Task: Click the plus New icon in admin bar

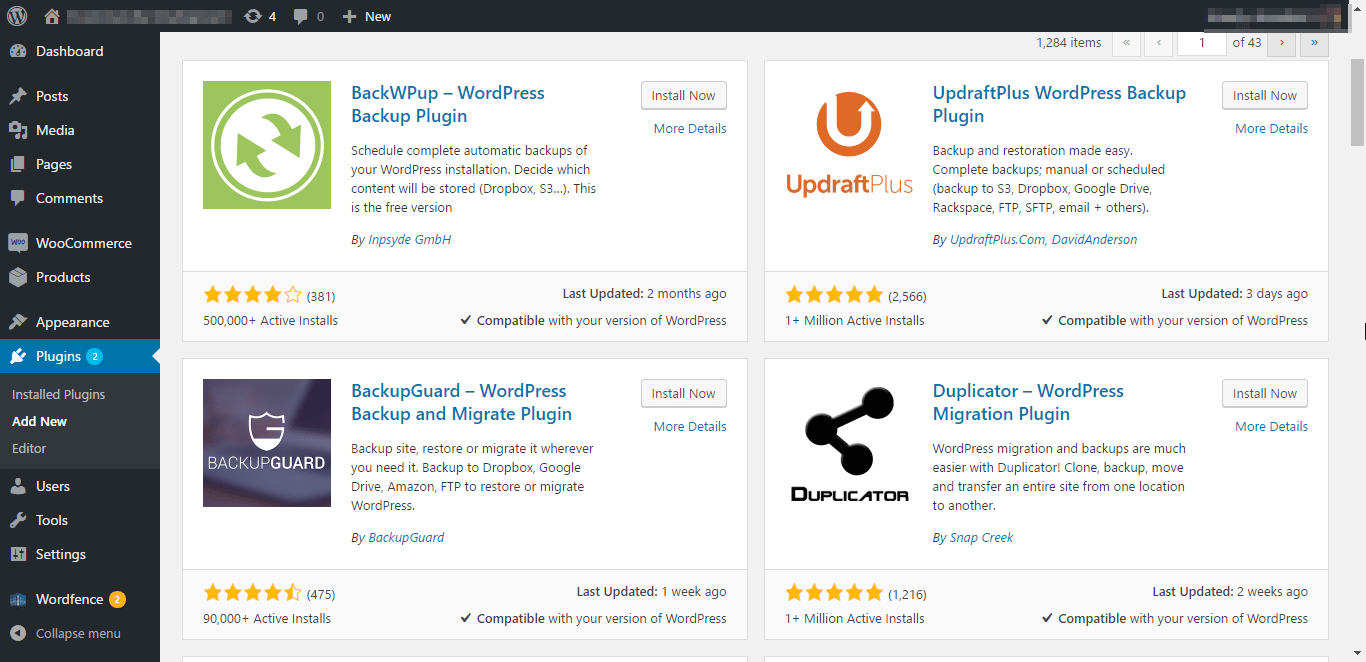Action: pyautogui.click(x=349, y=16)
